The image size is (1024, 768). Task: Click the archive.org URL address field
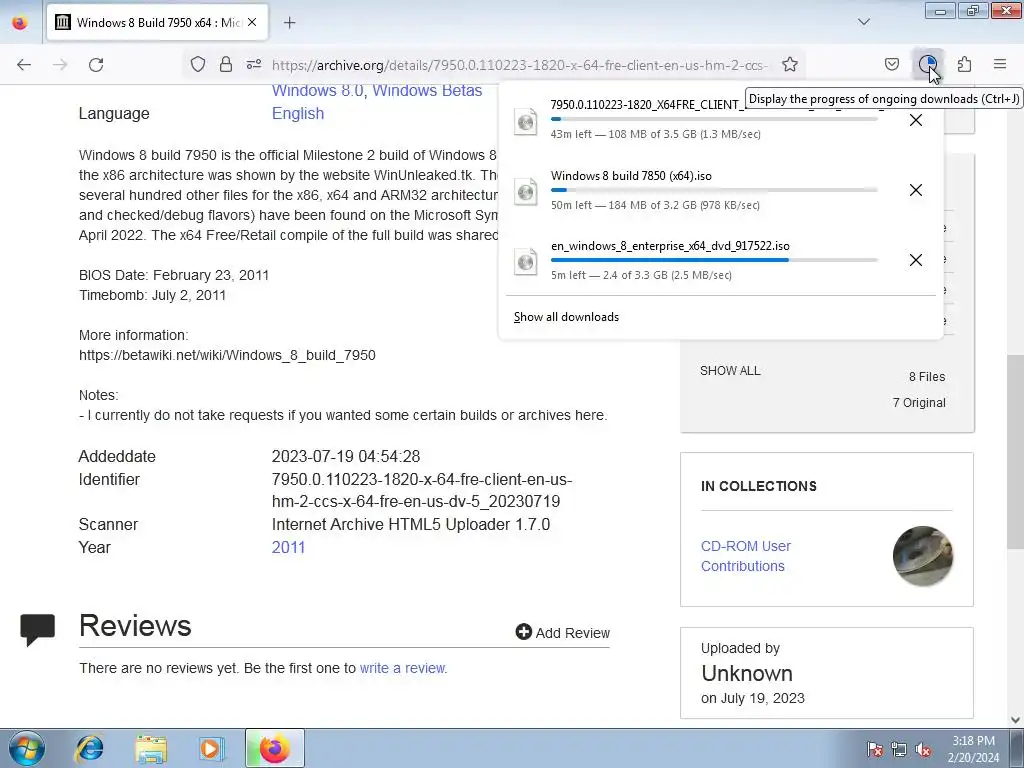coord(520,65)
